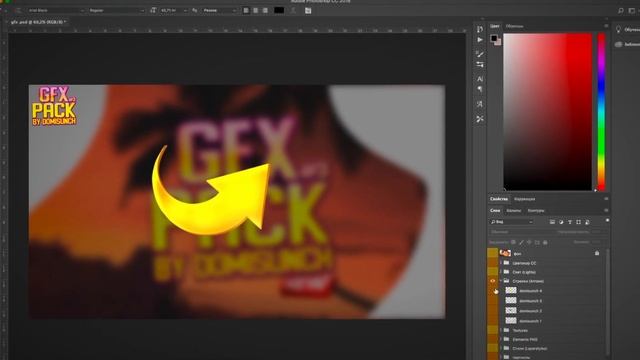Screen dimensions: 640x360
Task: Click the фон layer thumbnail
Action: point(505,253)
